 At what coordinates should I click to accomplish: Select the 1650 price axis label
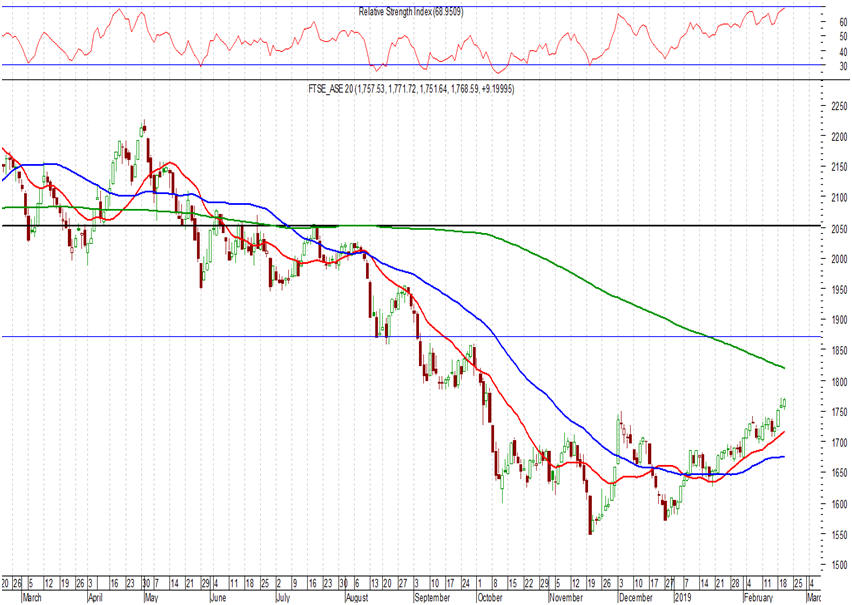[x=839, y=473]
